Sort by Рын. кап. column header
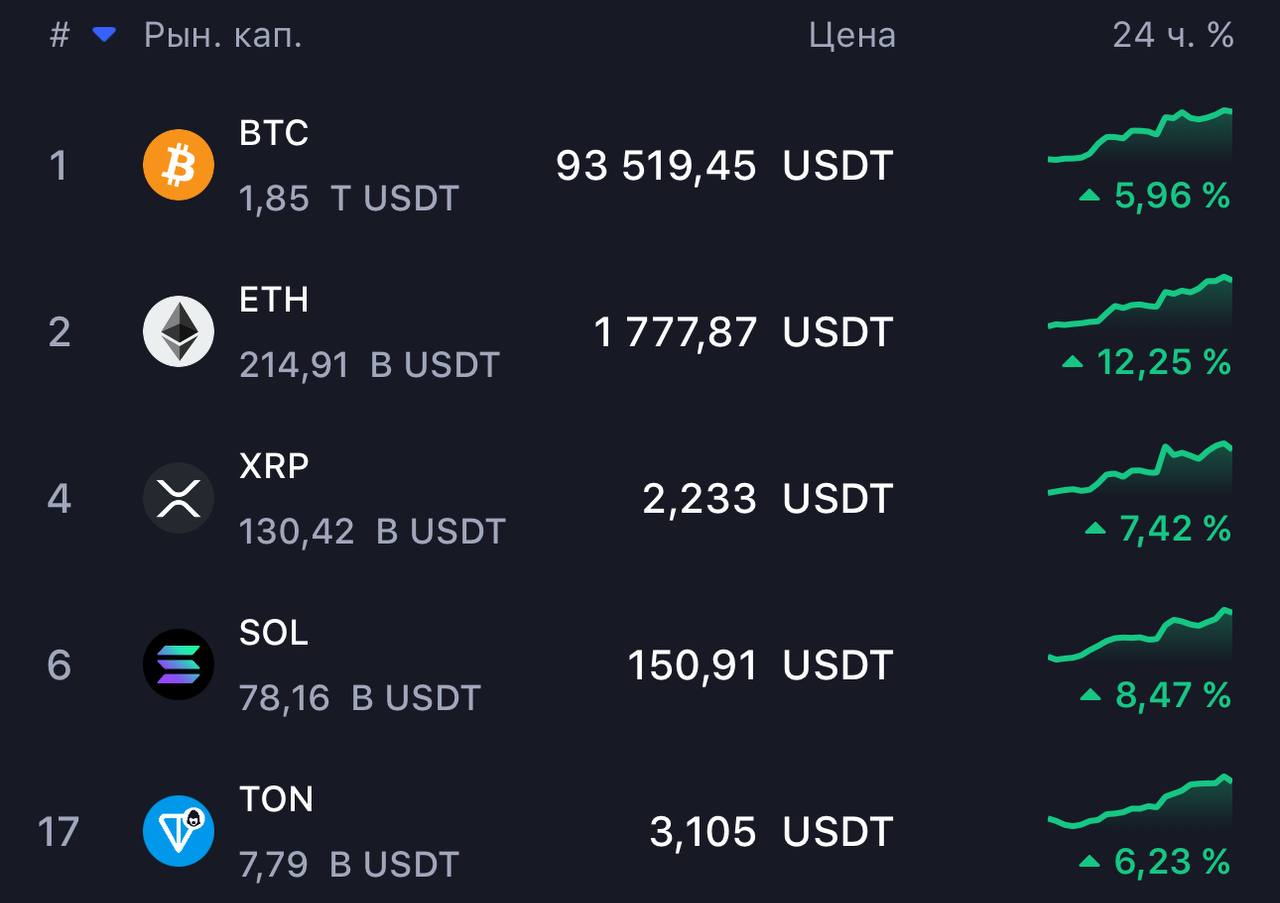The image size is (1280, 903). point(223,35)
